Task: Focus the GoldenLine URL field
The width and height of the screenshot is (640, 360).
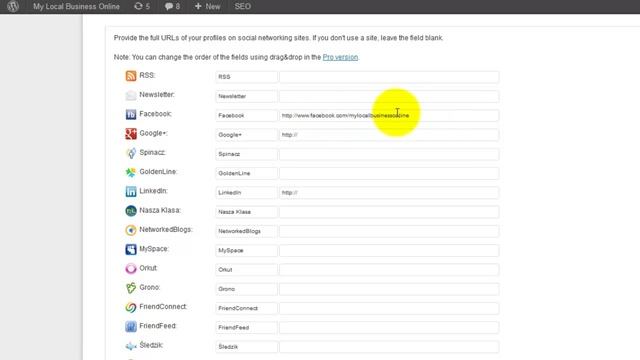Action: tap(389, 173)
